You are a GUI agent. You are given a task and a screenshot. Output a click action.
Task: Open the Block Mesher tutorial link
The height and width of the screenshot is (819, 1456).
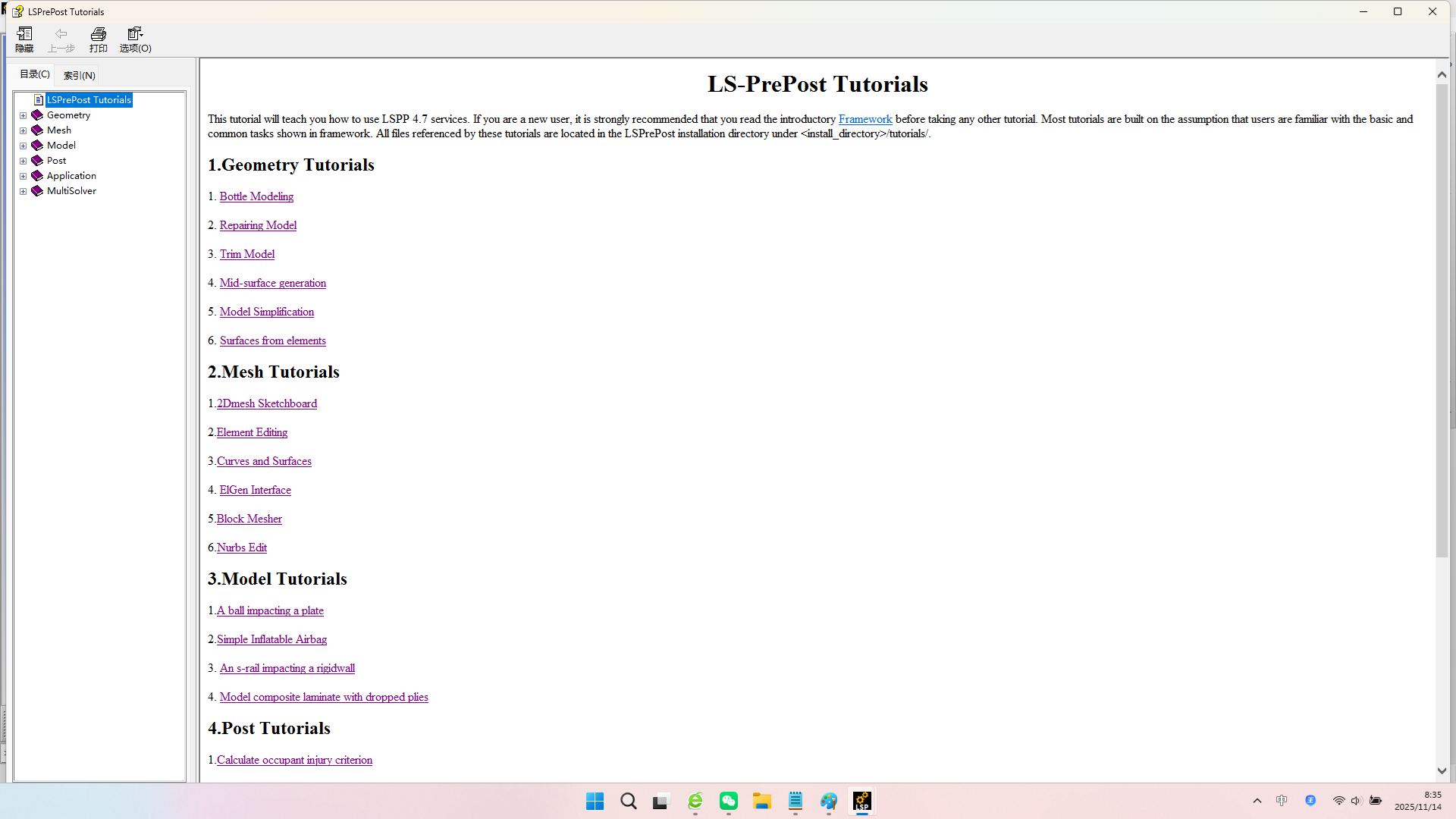(x=249, y=519)
